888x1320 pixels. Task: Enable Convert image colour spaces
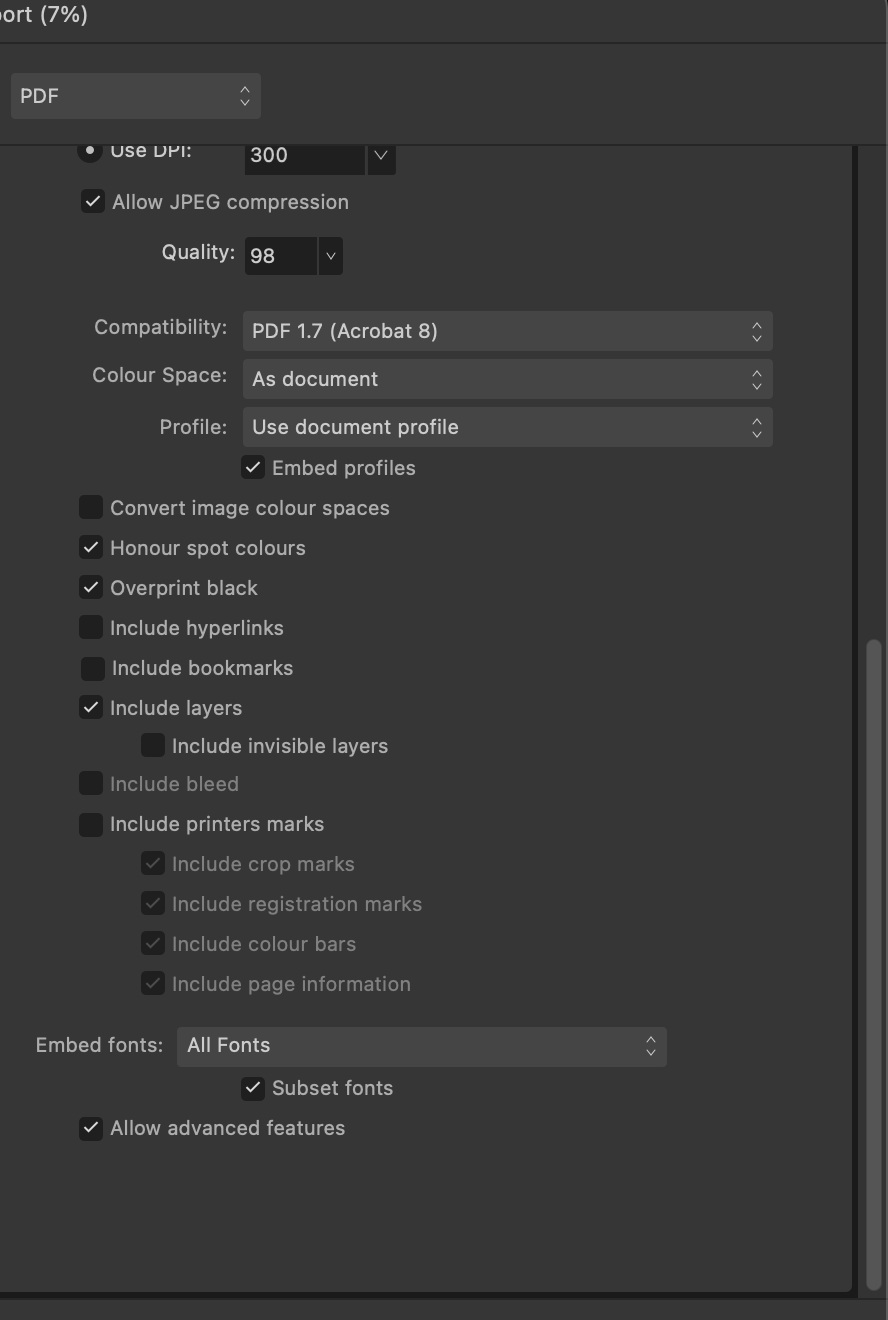(91, 507)
